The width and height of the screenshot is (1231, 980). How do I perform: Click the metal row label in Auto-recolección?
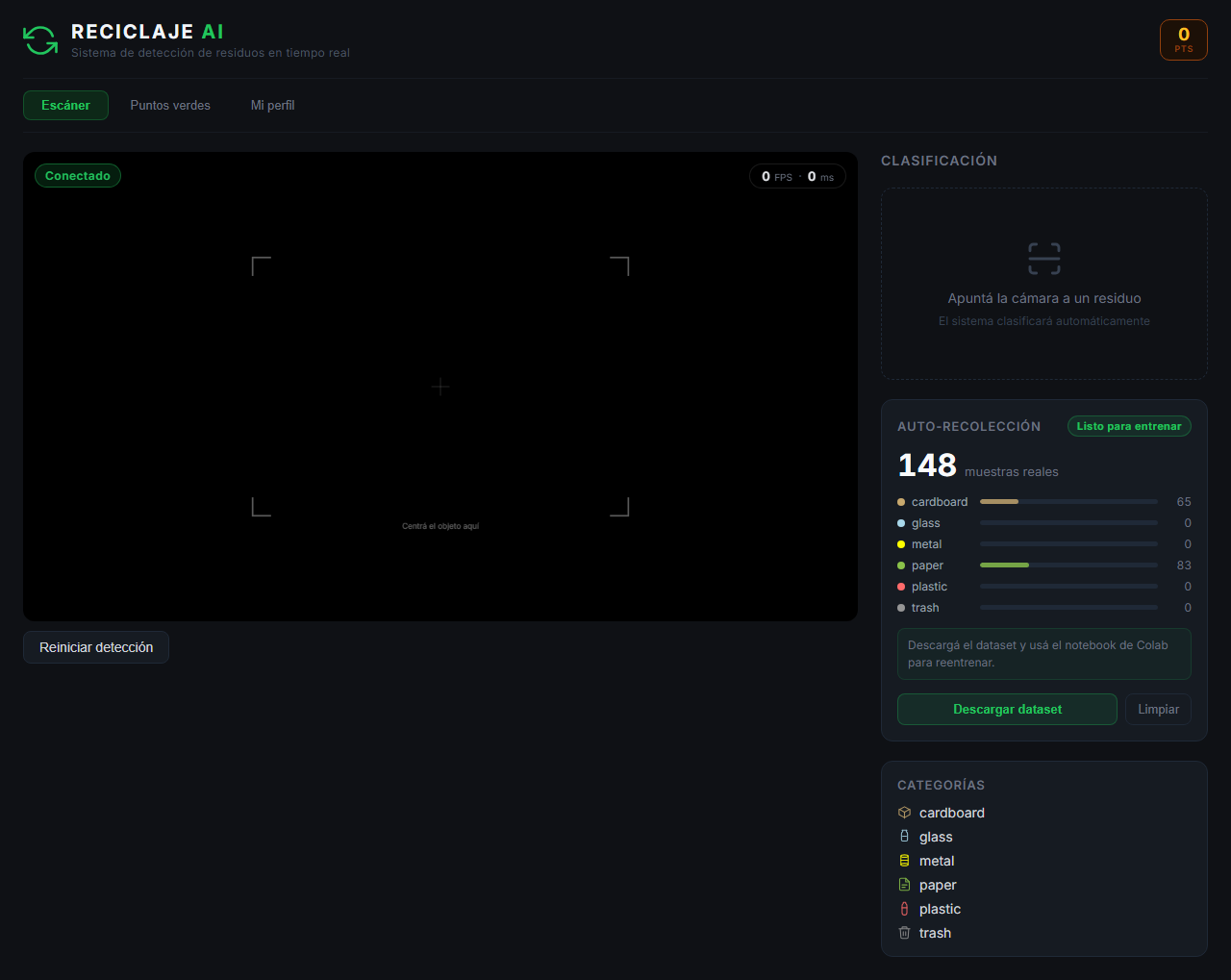(x=927, y=544)
